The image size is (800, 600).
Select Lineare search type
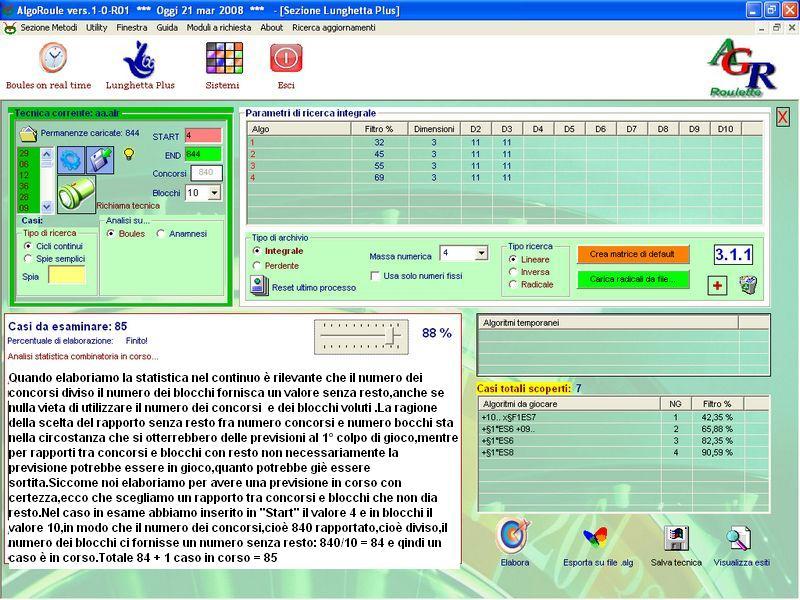pos(513,259)
